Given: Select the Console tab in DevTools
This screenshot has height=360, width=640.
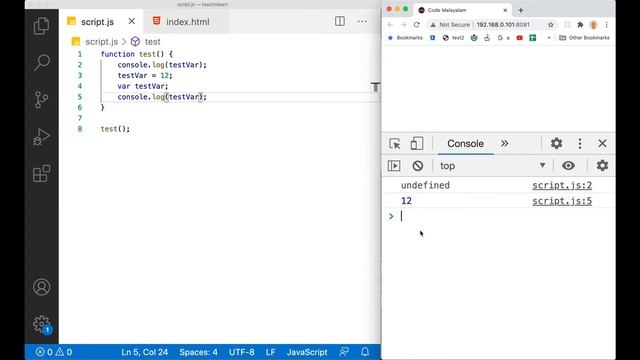Looking at the screenshot, I should (465, 144).
